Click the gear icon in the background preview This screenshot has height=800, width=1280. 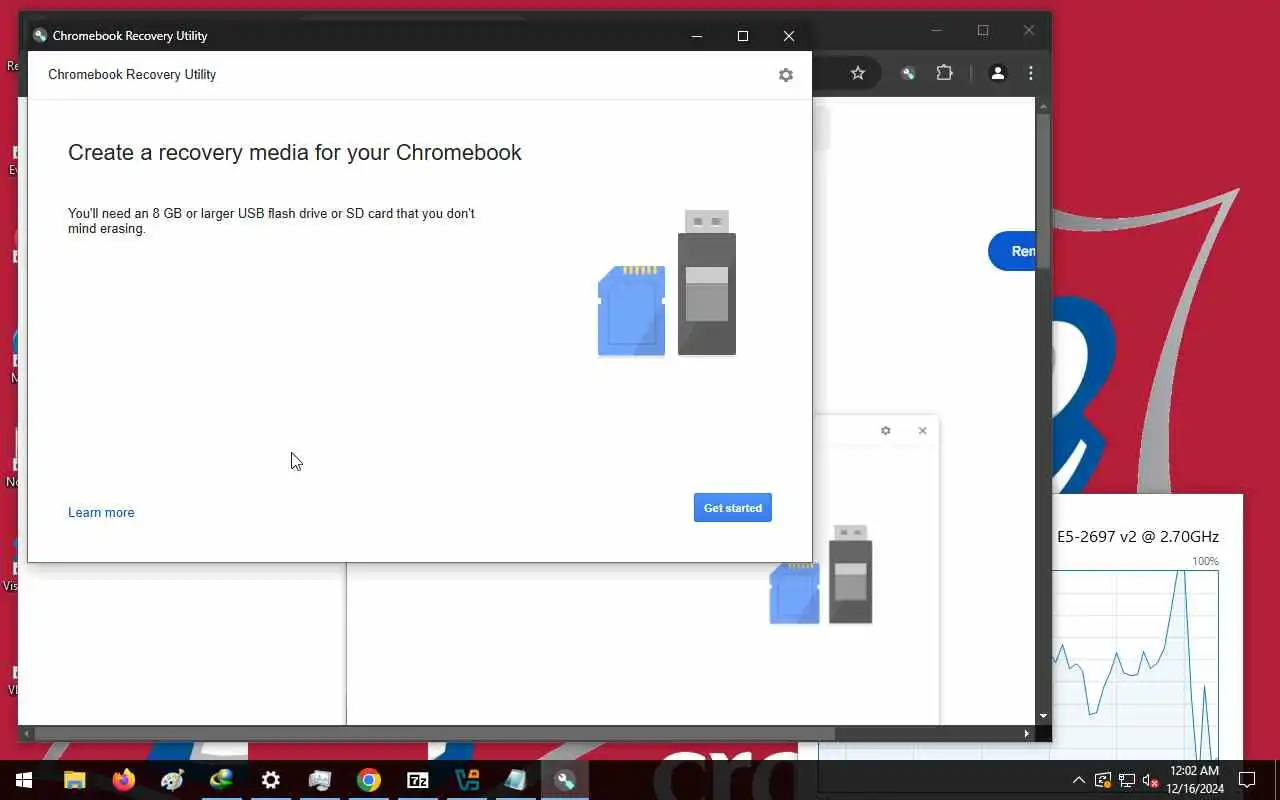885,431
